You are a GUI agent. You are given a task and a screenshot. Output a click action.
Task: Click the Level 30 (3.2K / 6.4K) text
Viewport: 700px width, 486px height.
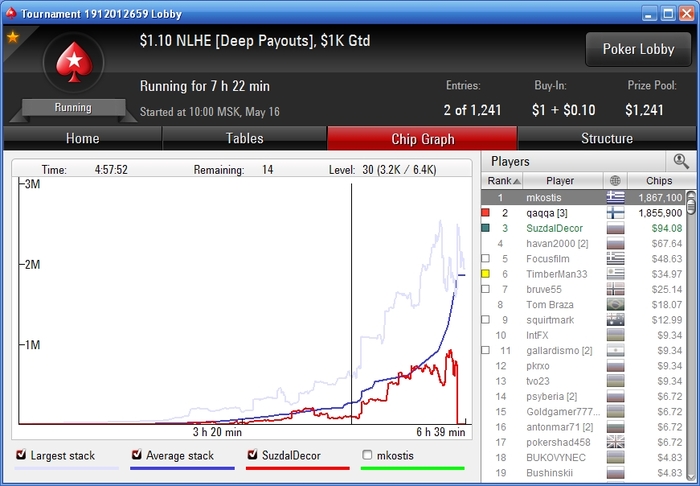(383, 170)
